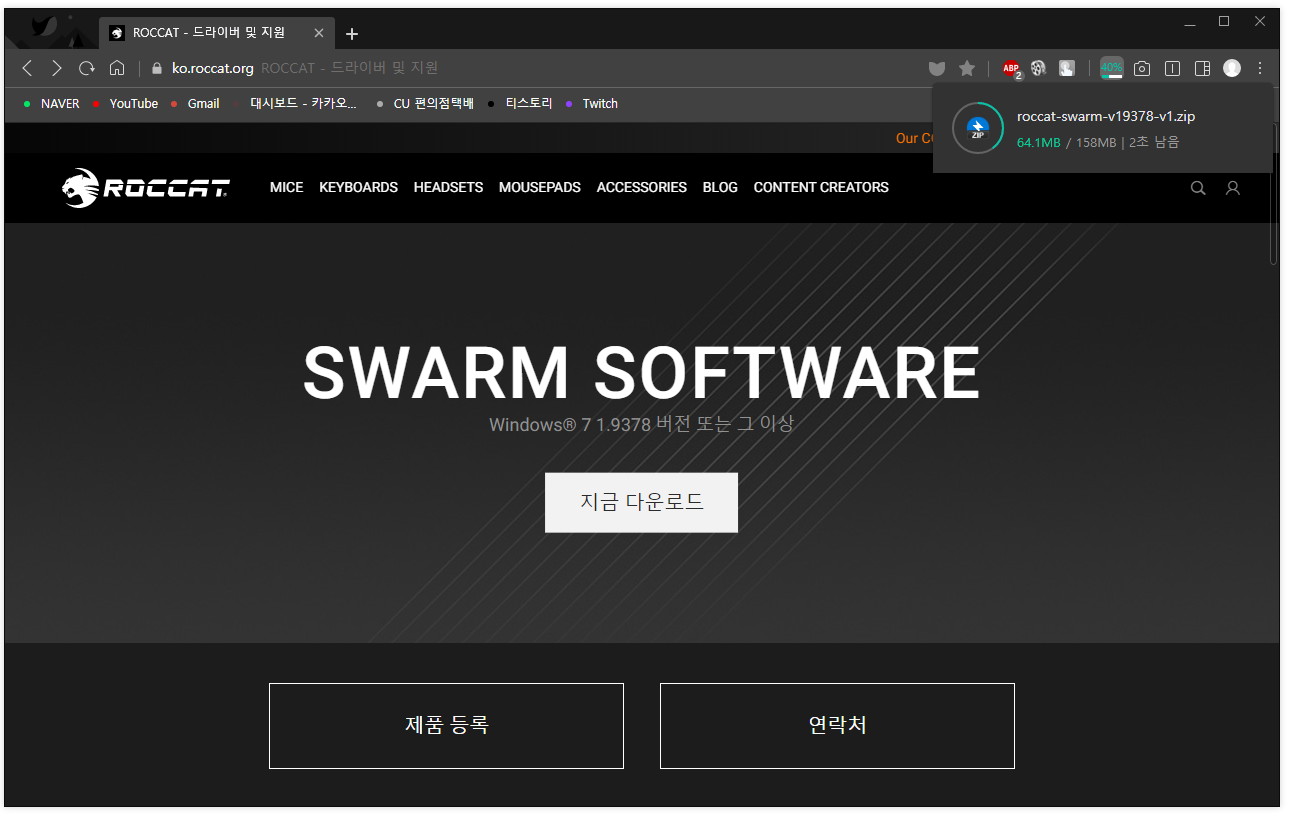
Task: Click the ZIP download progress circle
Action: [x=978, y=128]
